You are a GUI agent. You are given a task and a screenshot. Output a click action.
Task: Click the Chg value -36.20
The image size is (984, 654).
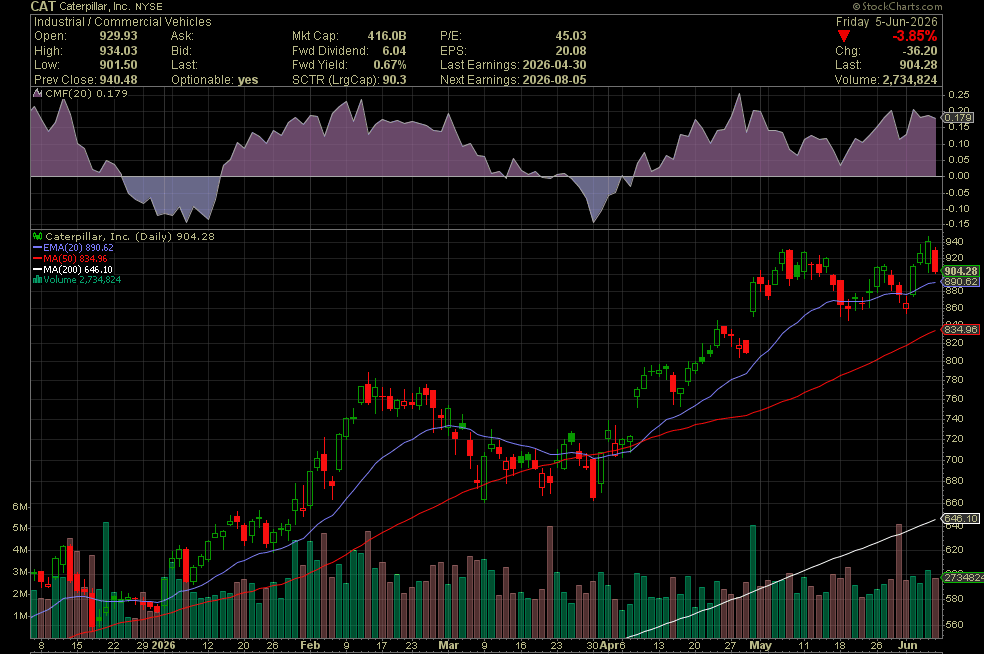919,51
